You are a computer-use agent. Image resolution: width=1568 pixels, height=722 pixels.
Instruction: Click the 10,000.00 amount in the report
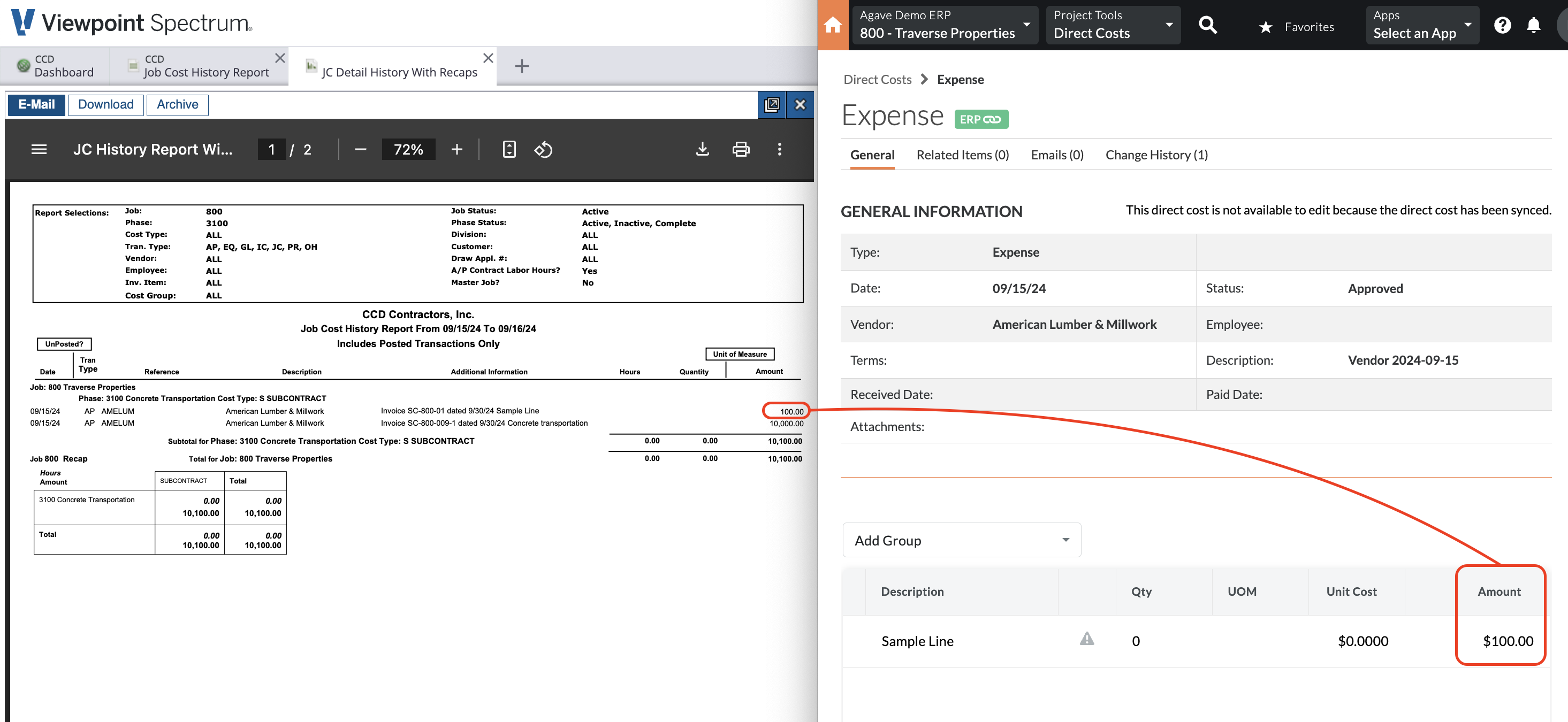pyautogui.click(x=786, y=424)
